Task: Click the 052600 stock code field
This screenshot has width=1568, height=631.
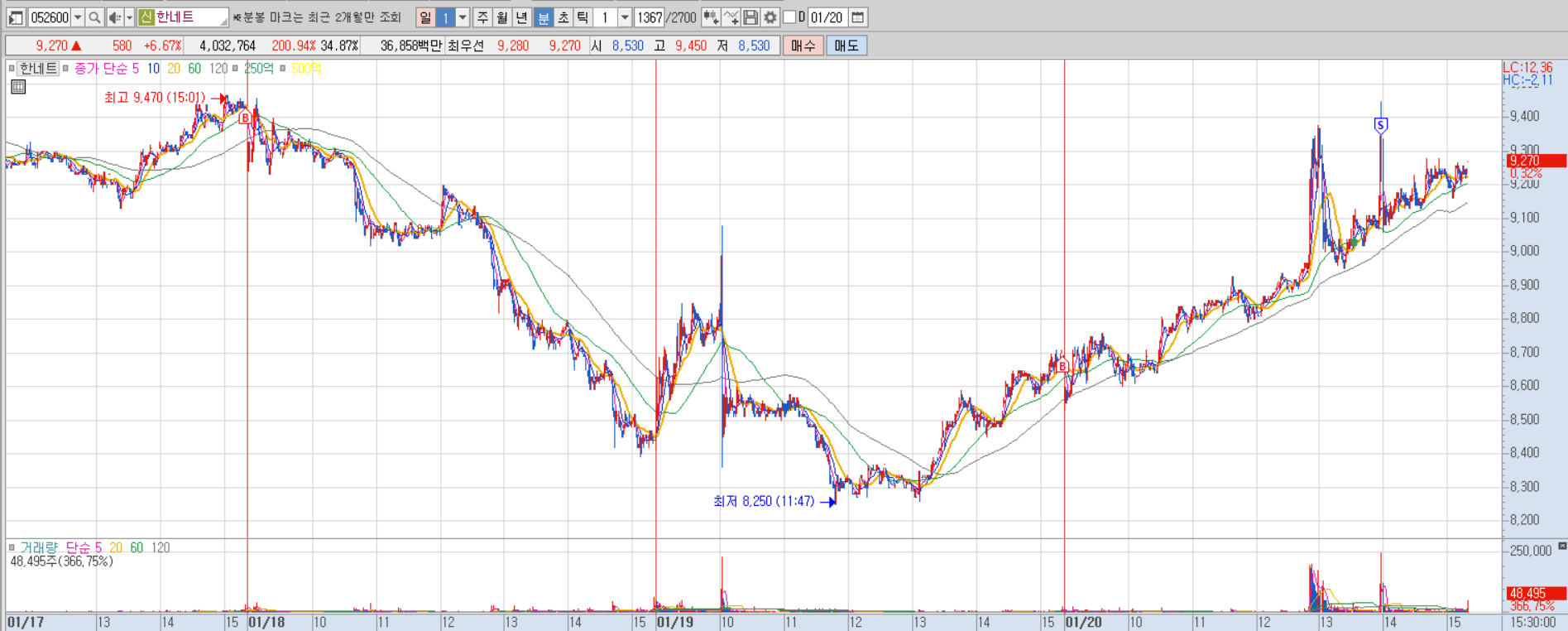Action: point(50,17)
